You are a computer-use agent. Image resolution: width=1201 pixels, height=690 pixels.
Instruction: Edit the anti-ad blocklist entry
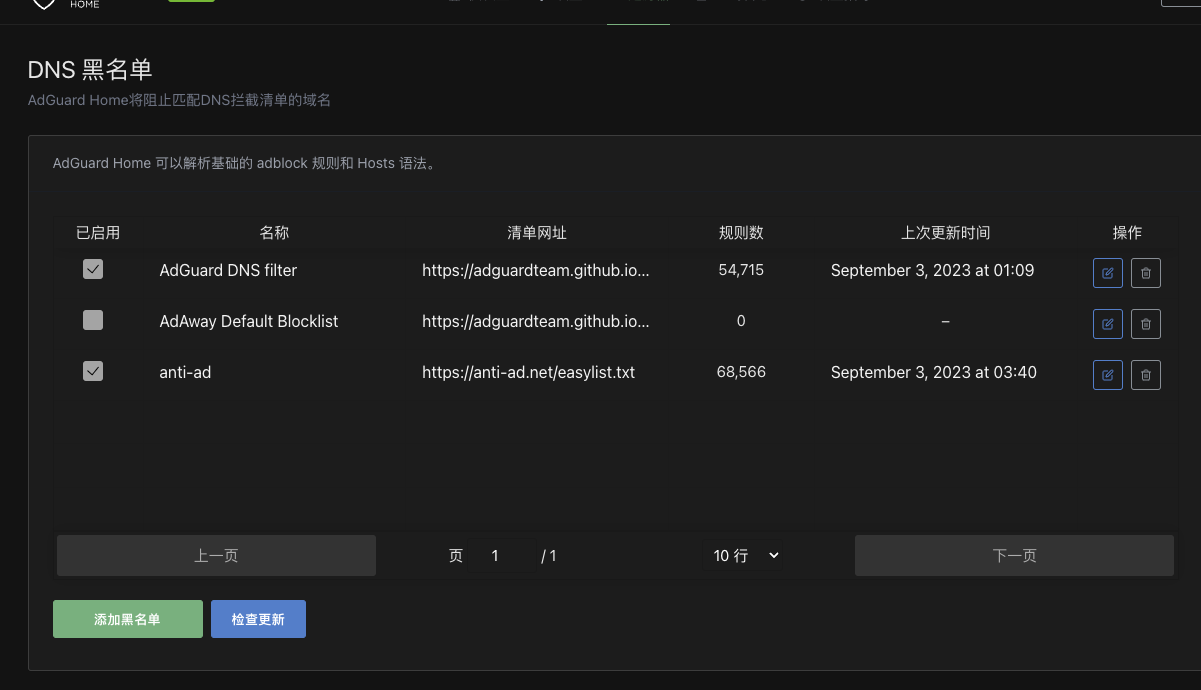1107,375
